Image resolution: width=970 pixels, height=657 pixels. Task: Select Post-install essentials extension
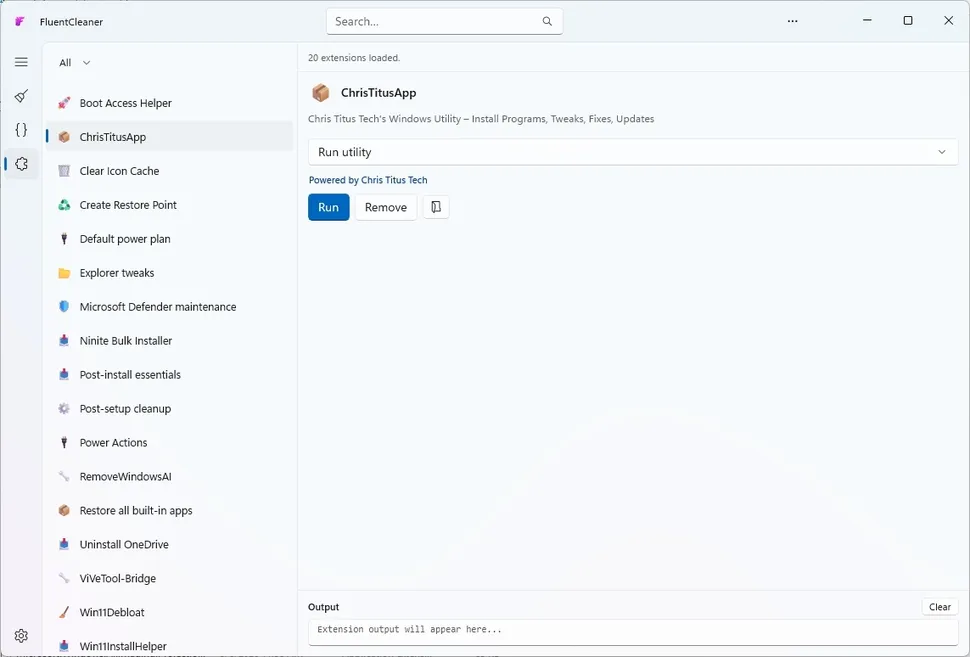point(170,375)
